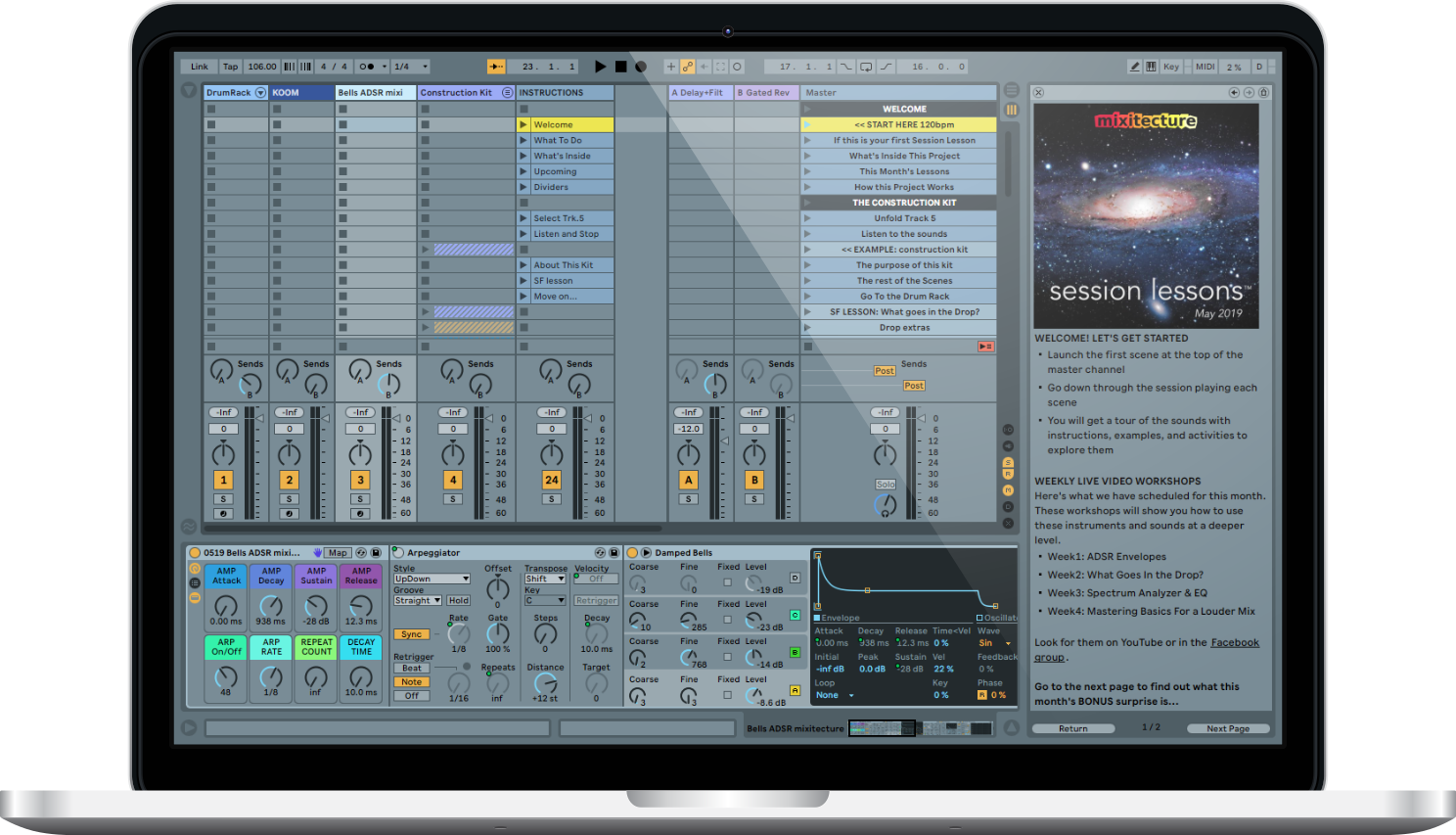The height and width of the screenshot is (835, 1456).
Task: Select the INSTRUCTIONS track header
Action: [565, 93]
